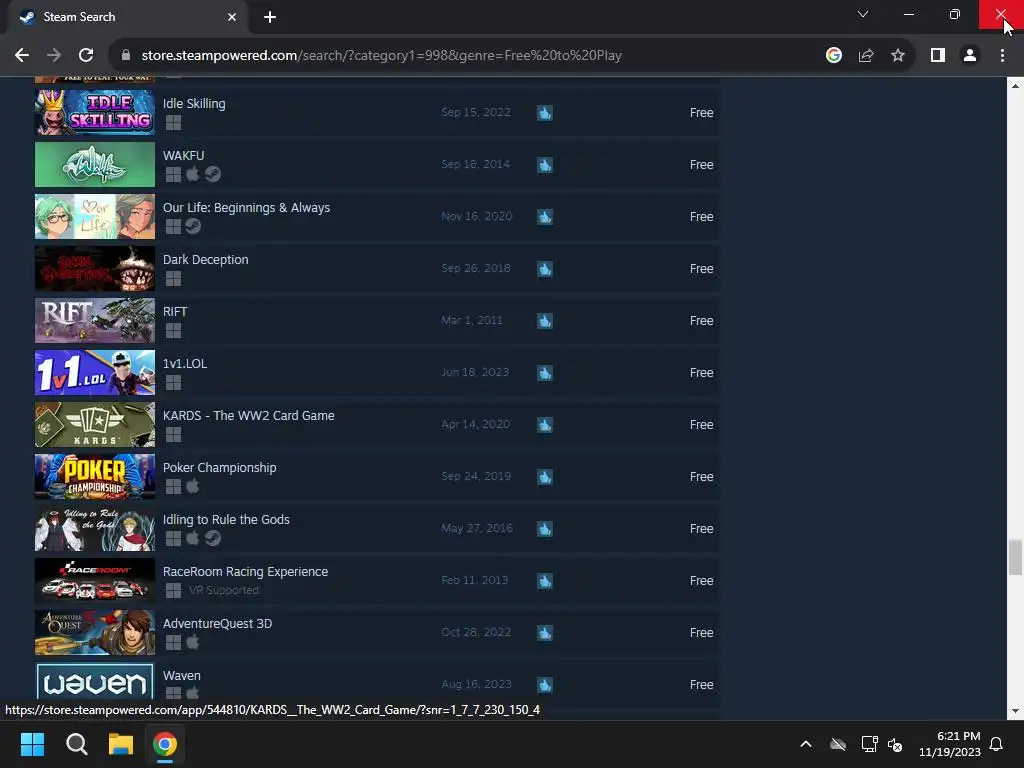Viewport: 1024px width, 768px height.
Task: Click the Free price for RIFT
Action: pyautogui.click(x=701, y=321)
